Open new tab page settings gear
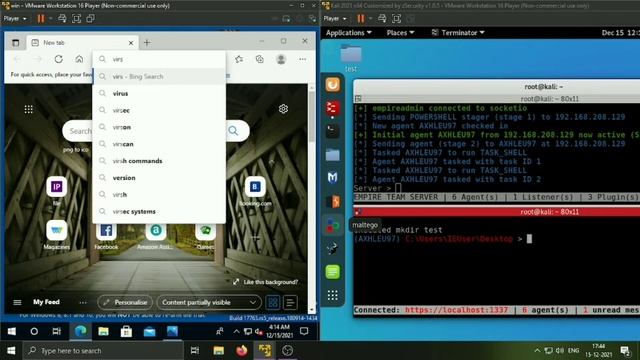 pos(283,109)
